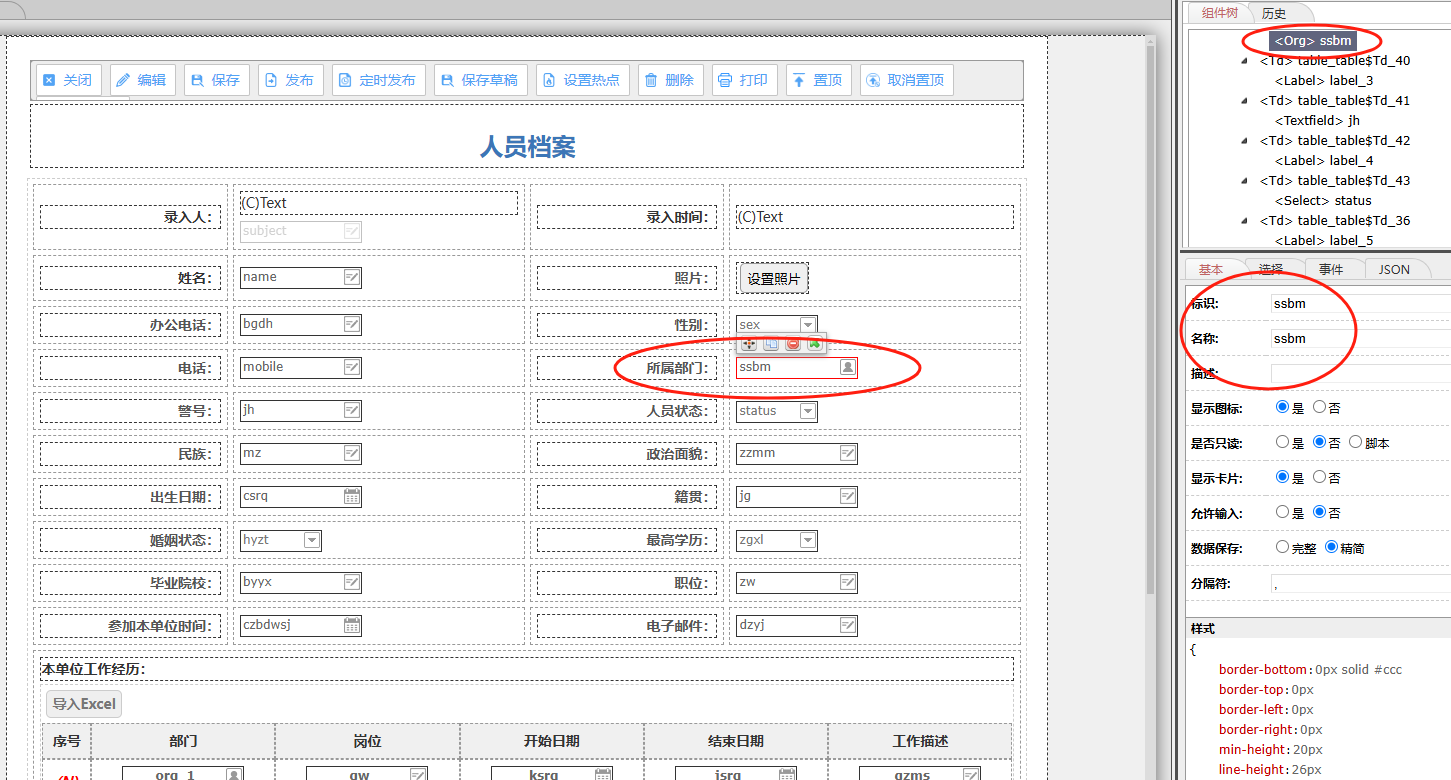Image resolution: width=1451 pixels, height=780 pixels.
Task: Click the edit icon in subject field
Action: [352, 231]
